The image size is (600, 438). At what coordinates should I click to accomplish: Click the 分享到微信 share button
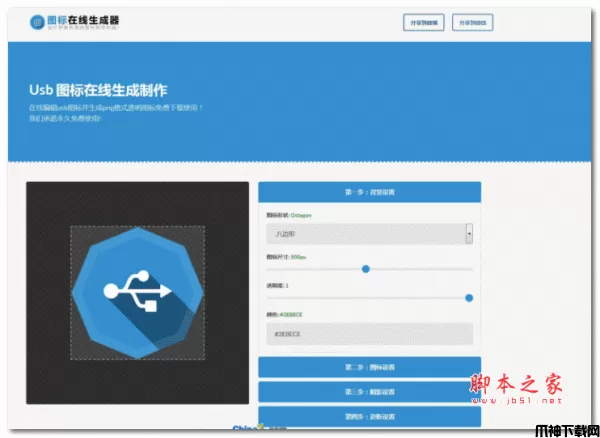[473, 23]
